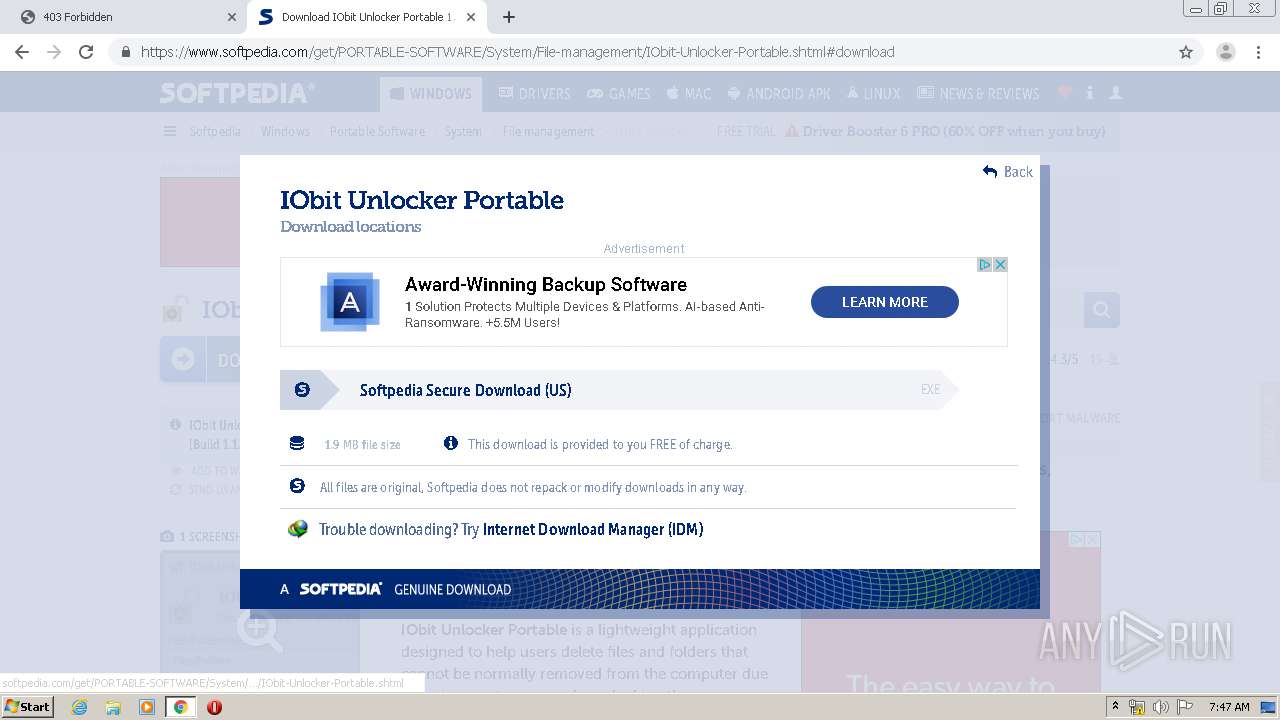Click the browser forward arrow button
The width and height of the screenshot is (1280, 720).
point(54,52)
